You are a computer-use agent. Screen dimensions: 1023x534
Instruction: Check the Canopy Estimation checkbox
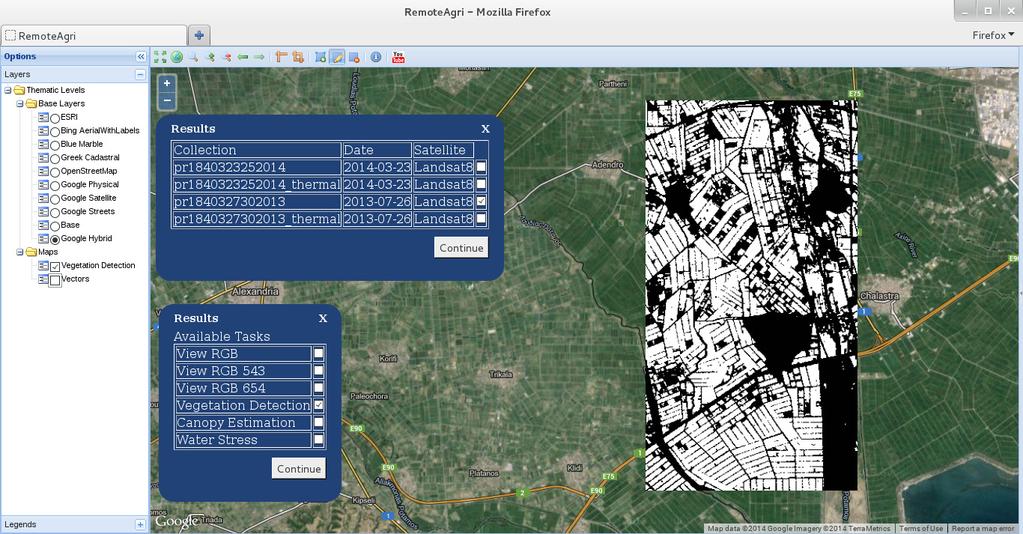click(x=318, y=422)
